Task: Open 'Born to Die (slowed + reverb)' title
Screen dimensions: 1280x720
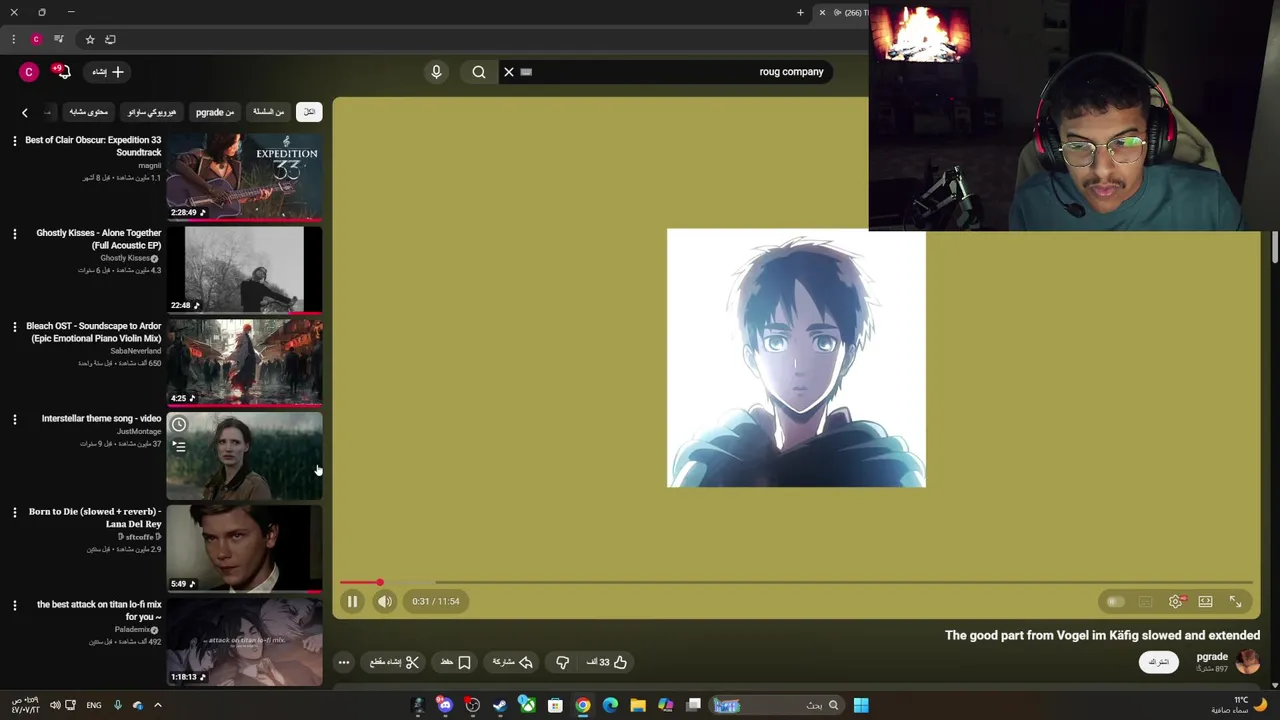Action: tap(95, 518)
